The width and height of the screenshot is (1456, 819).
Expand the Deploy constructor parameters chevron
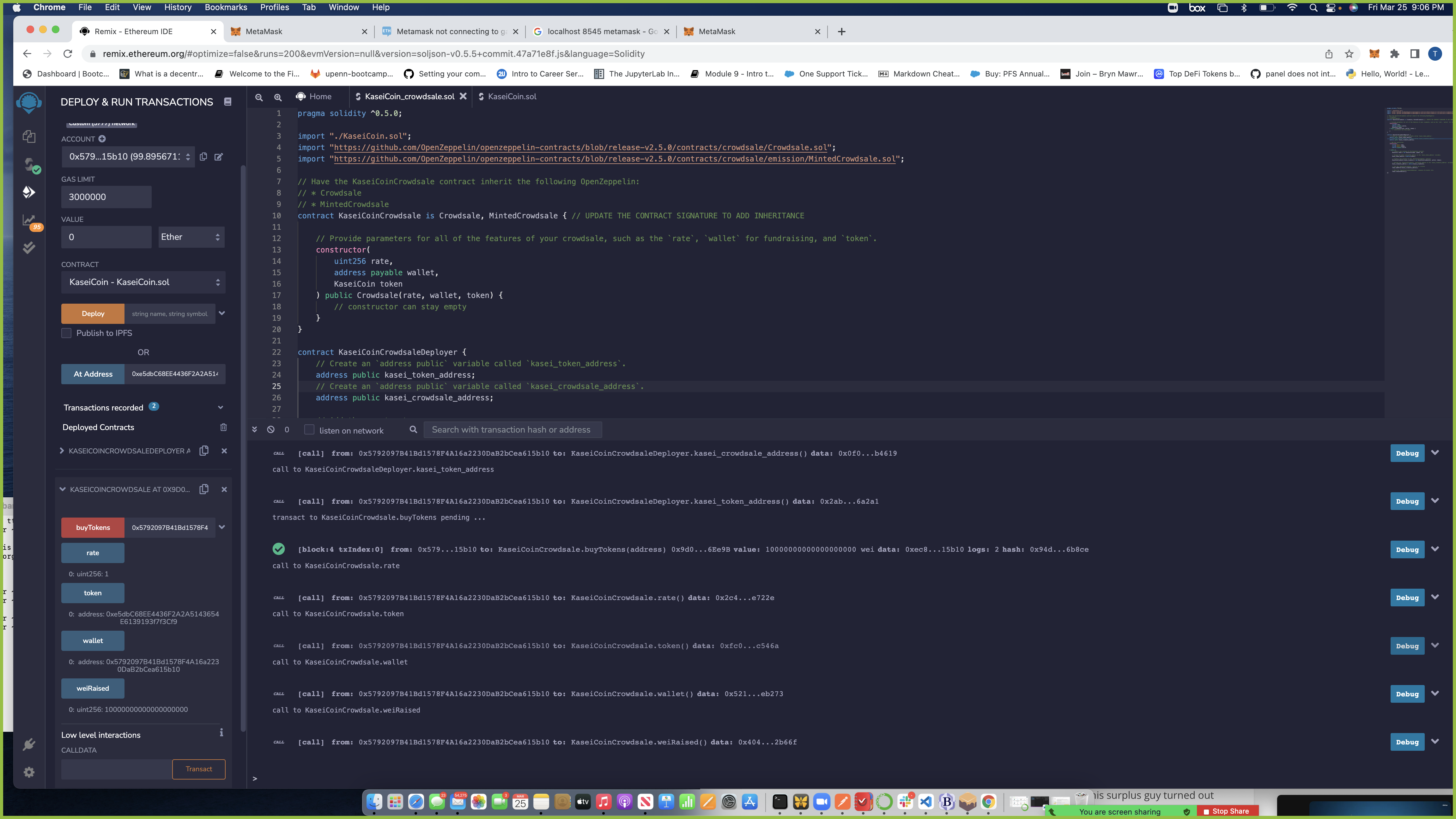(222, 313)
